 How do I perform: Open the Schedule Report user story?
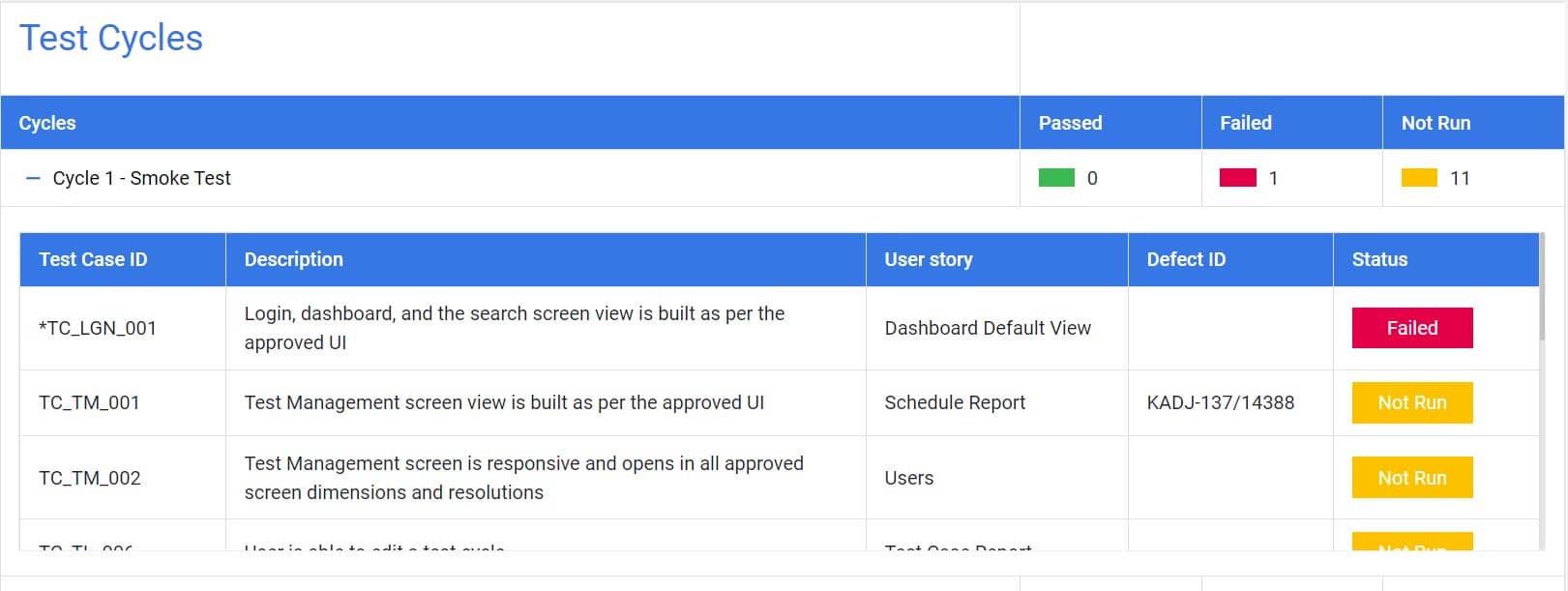pyautogui.click(x=954, y=402)
